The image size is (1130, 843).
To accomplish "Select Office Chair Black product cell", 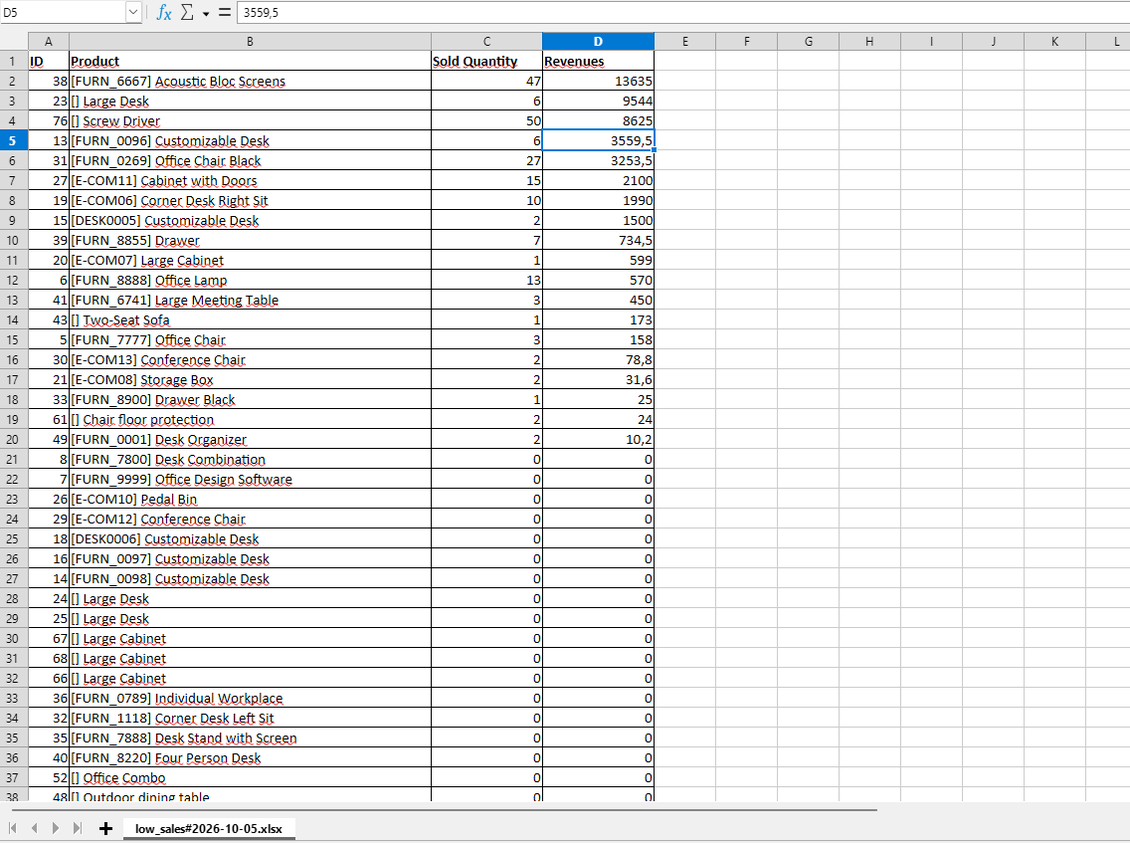I will (x=250, y=161).
